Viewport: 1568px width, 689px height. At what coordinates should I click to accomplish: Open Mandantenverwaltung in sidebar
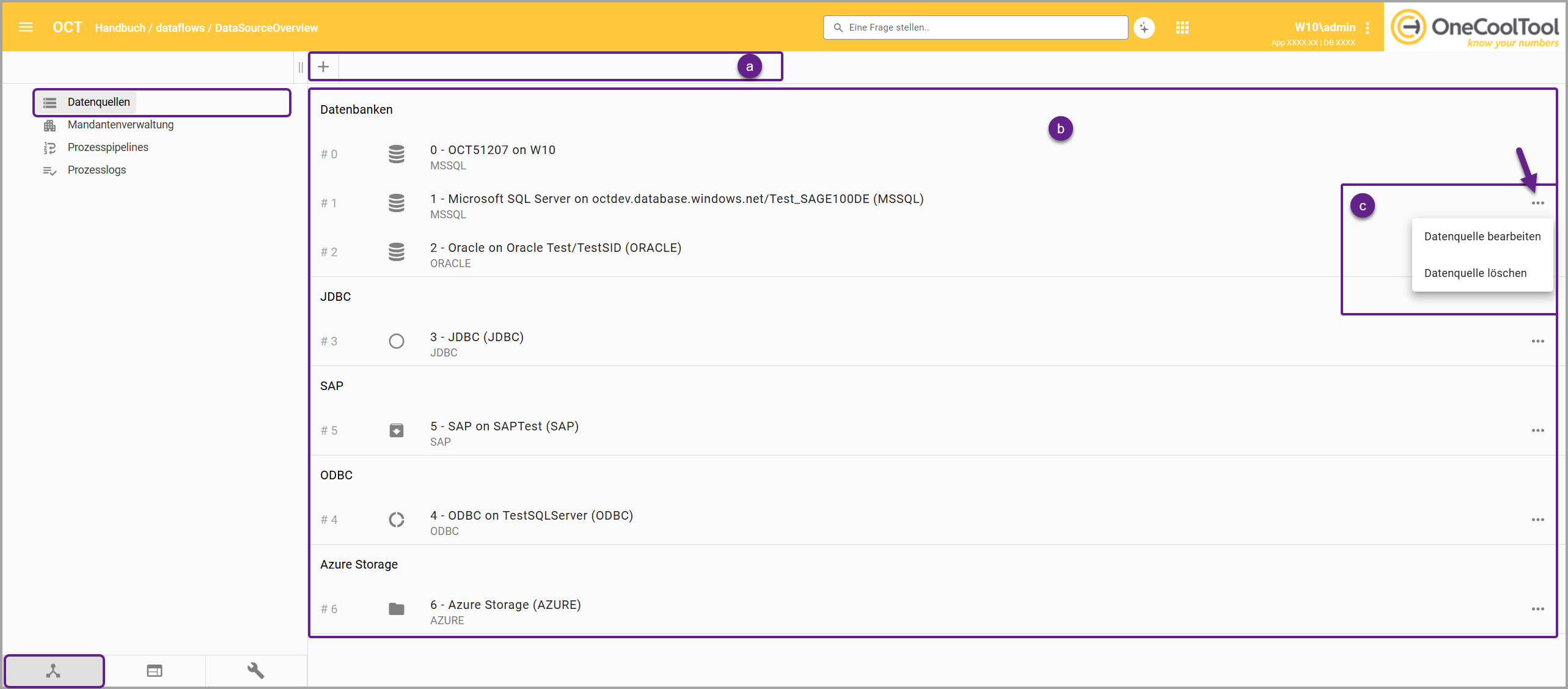(120, 125)
